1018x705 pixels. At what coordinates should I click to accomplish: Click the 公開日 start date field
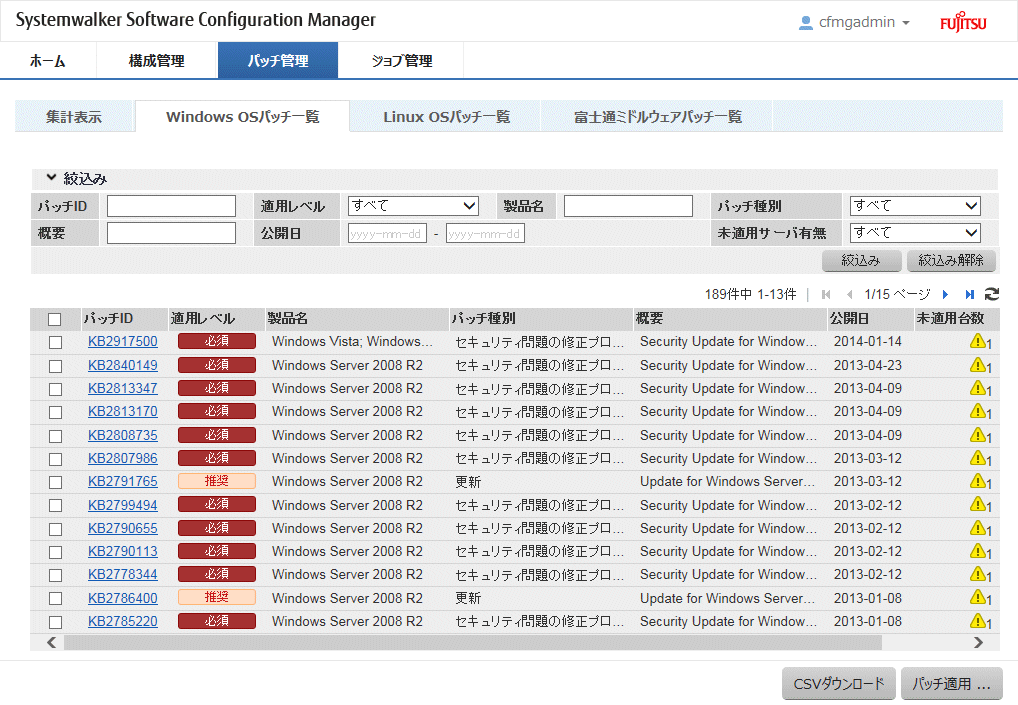click(x=387, y=233)
